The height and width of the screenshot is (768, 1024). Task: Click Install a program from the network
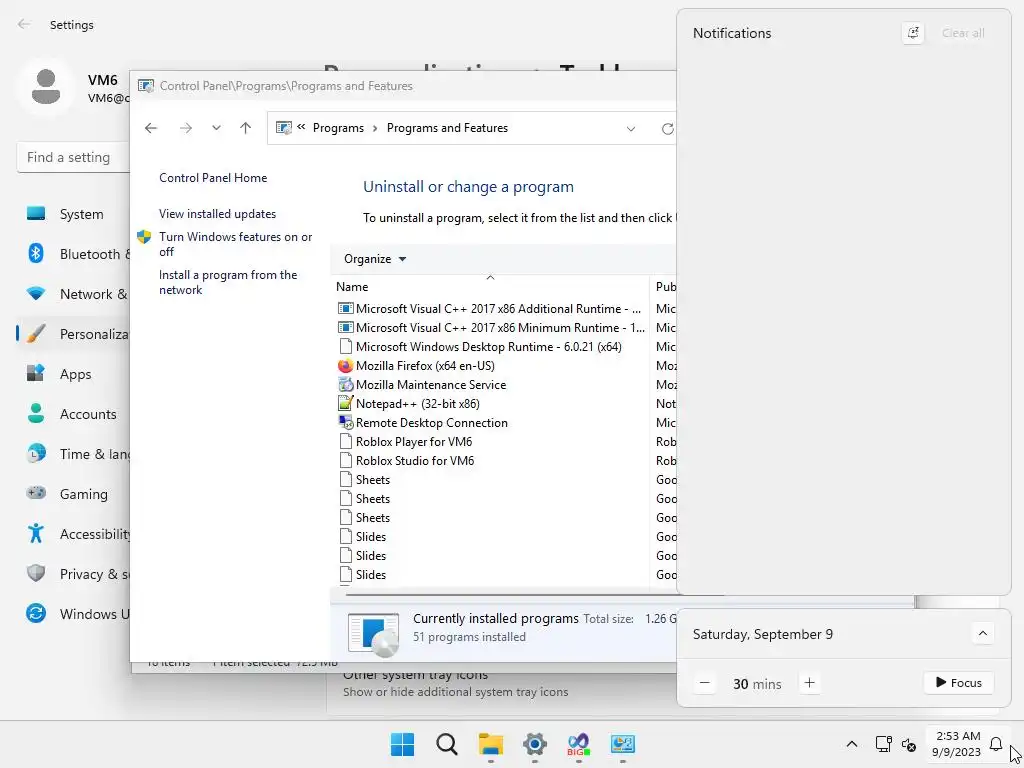(x=227, y=282)
